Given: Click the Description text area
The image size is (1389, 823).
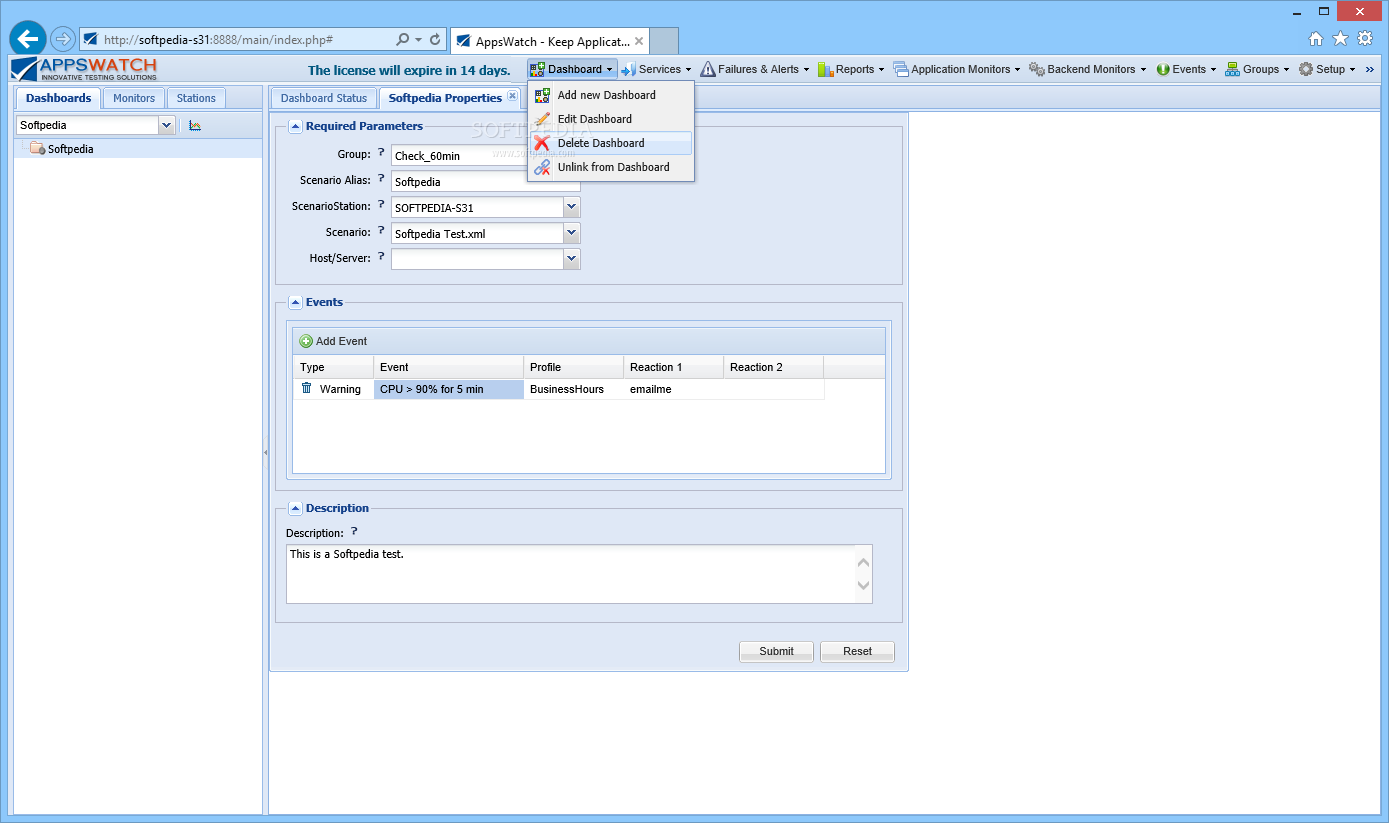Looking at the screenshot, I should (579, 574).
